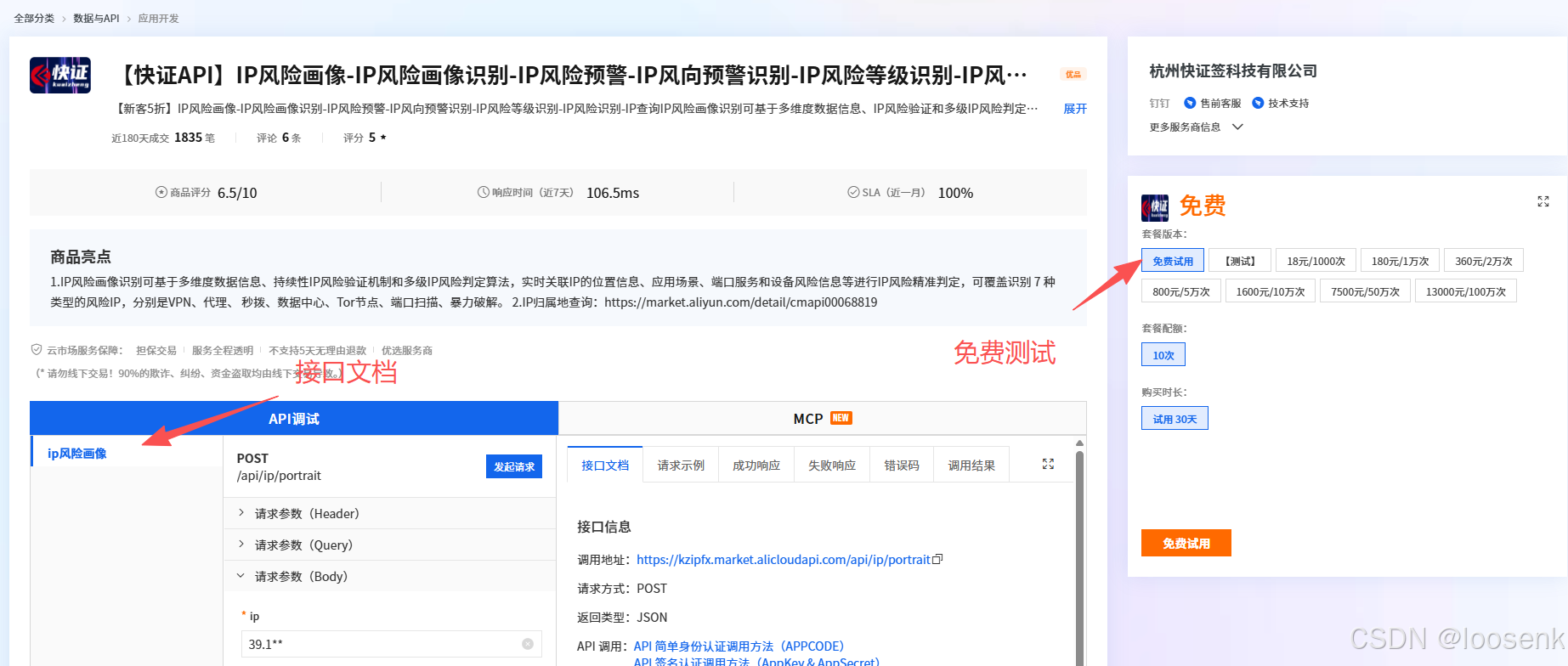Click the 快证 product logo thumbnail
Screen dimensions: 1568x666
(x=60, y=75)
